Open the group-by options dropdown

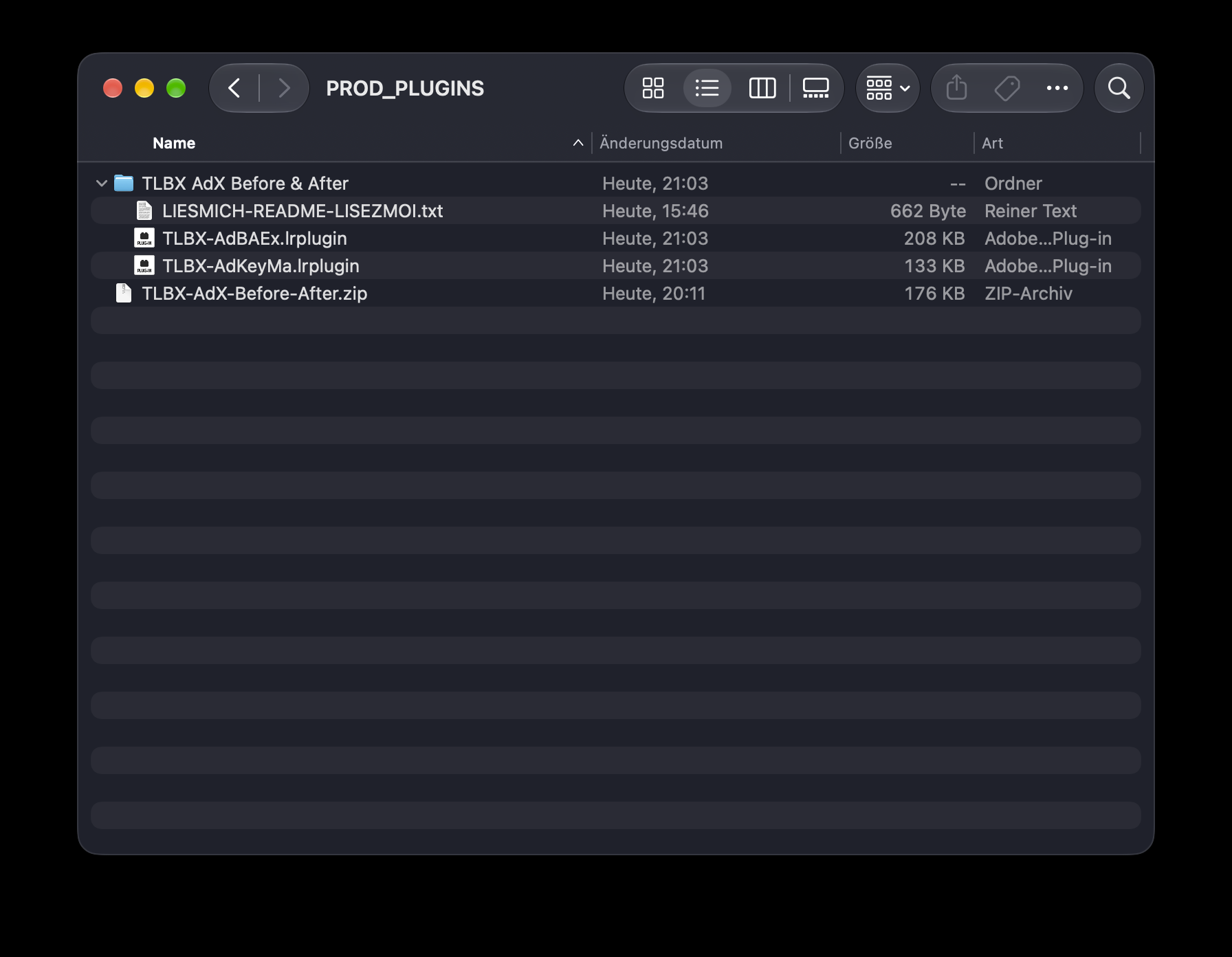coord(888,88)
